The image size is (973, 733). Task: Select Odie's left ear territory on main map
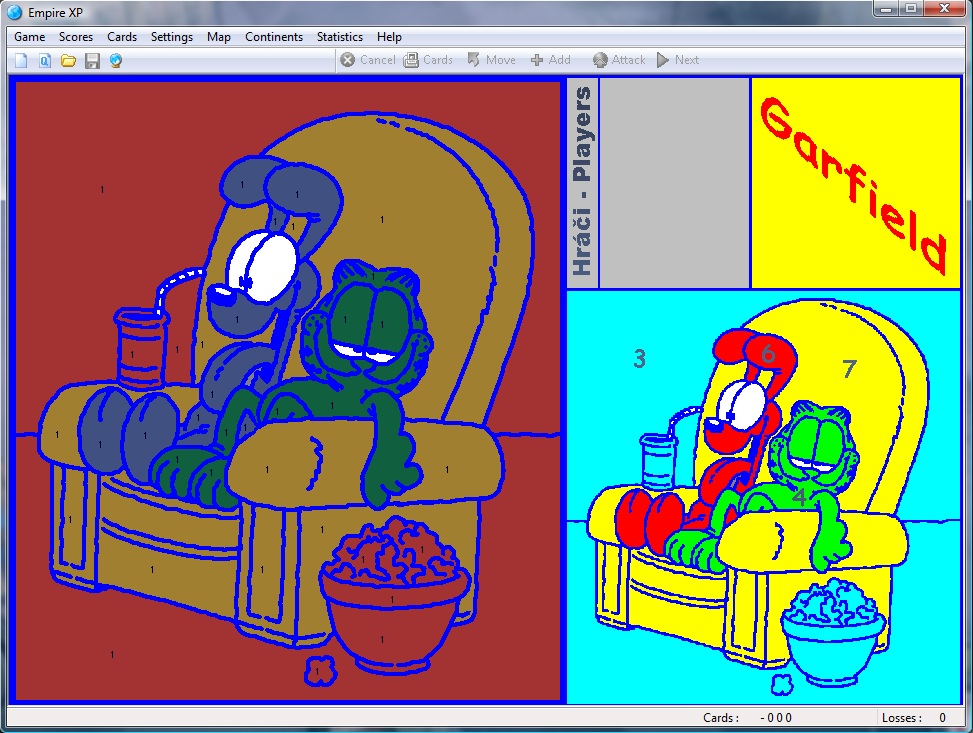pyautogui.click(x=242, y=184)
